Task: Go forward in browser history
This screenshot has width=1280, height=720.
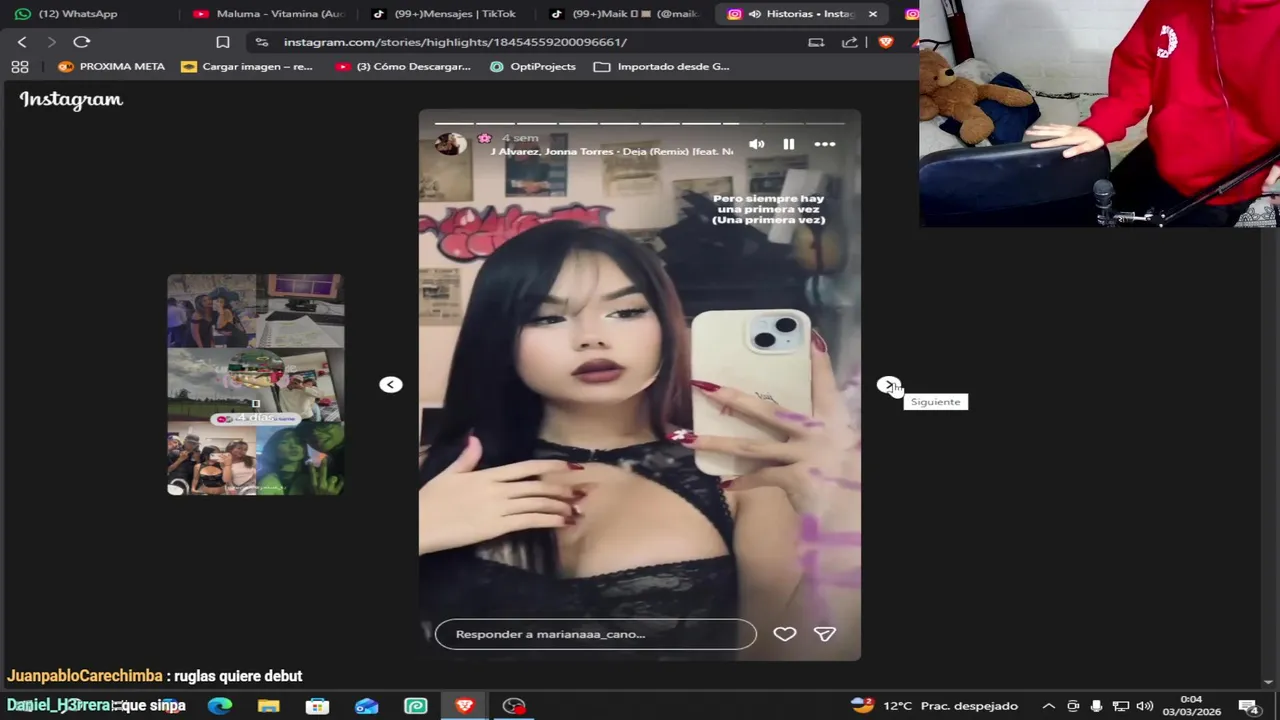Action: [x=51, y=42]
